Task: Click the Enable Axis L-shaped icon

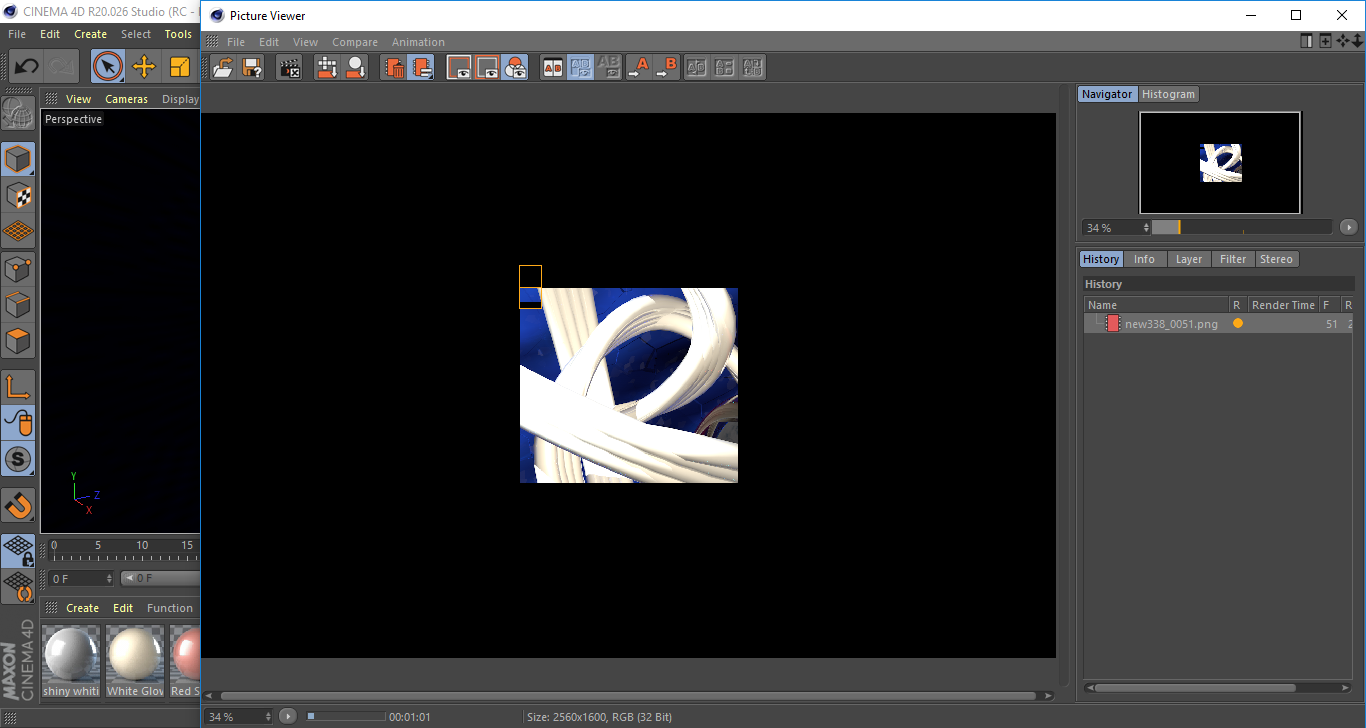Action: (x=18, y=387)
